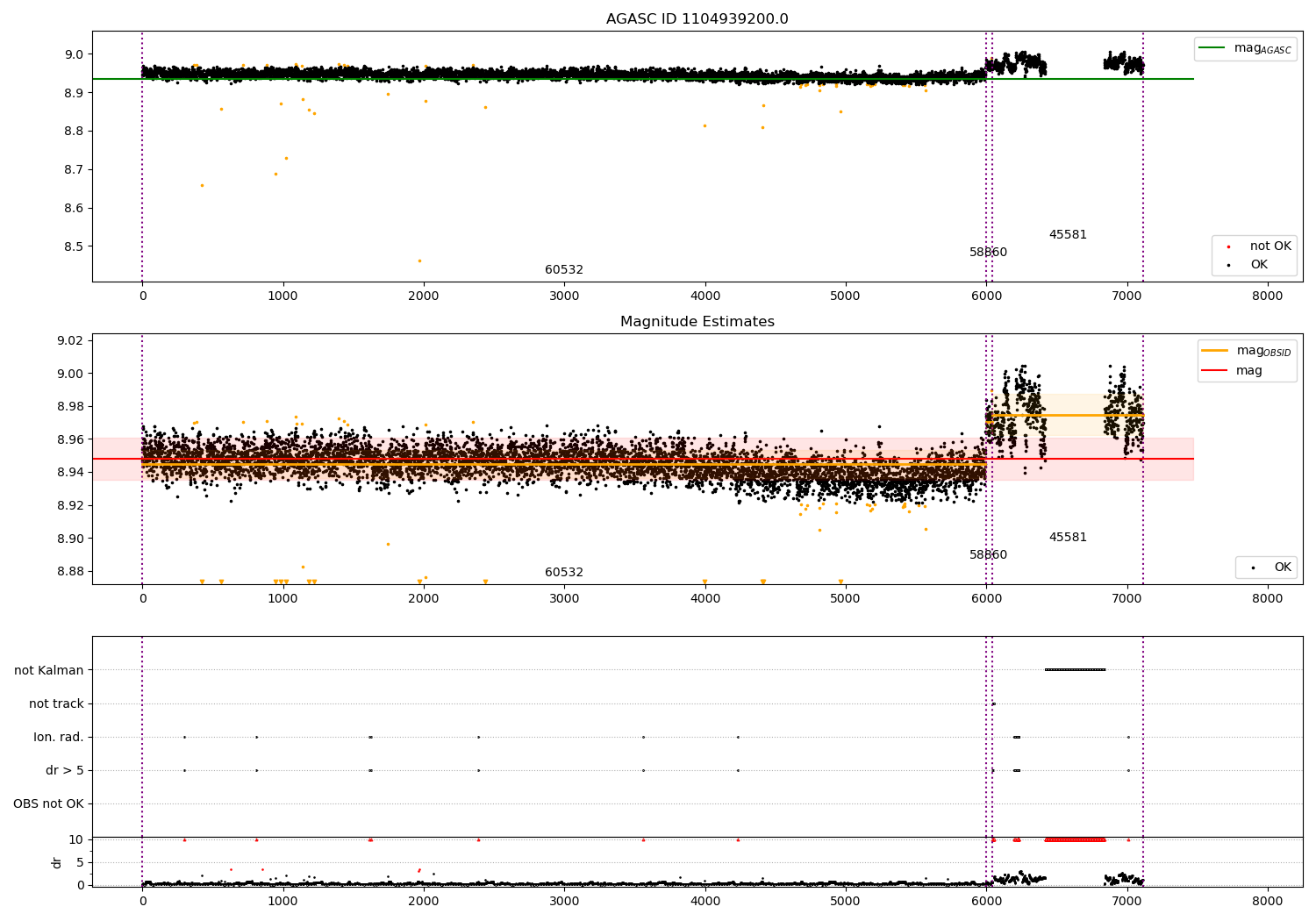Click the "not Kalman" axis label

(49, 670)
